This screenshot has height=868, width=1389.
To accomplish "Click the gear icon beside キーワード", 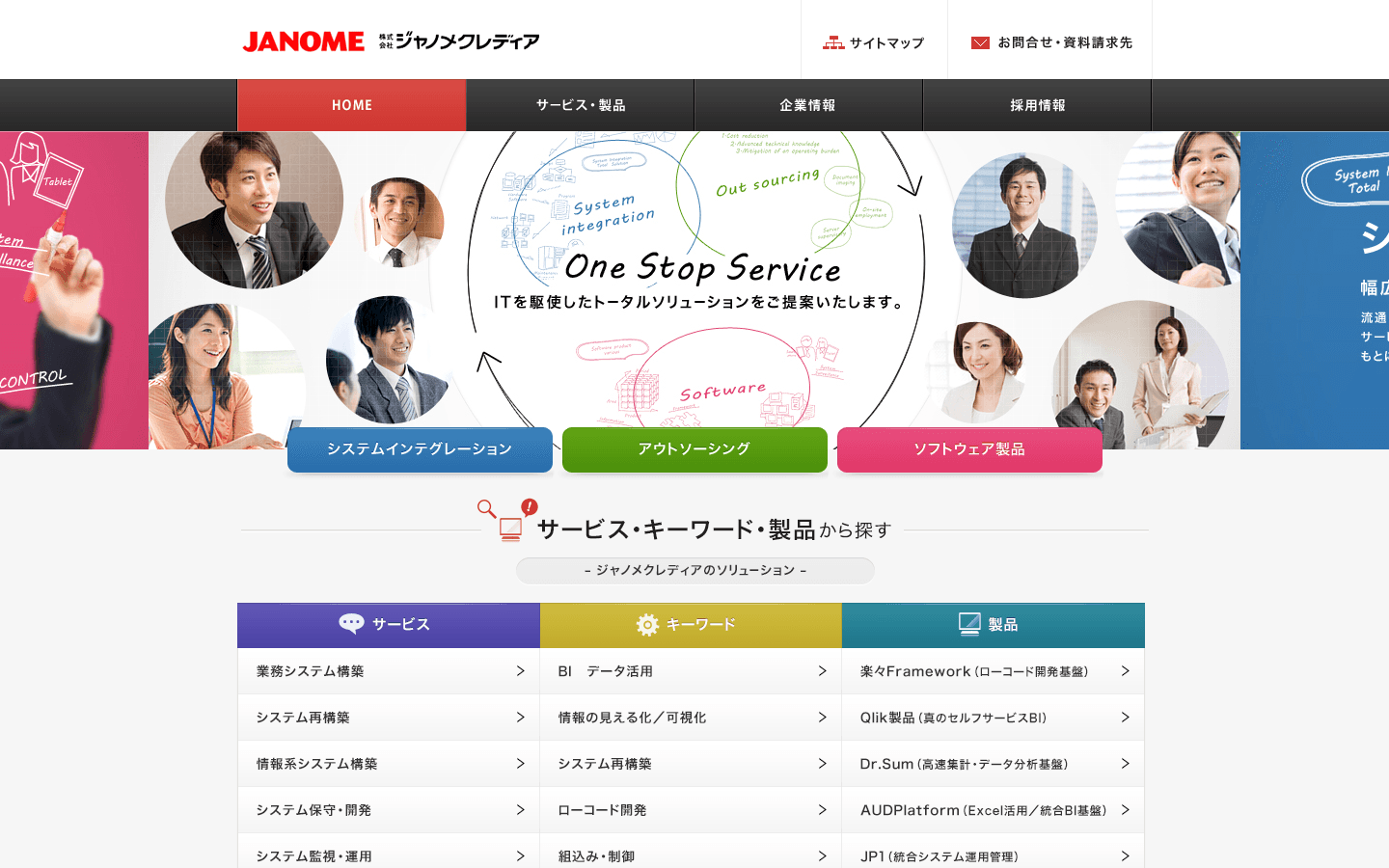I will point(647,625).
